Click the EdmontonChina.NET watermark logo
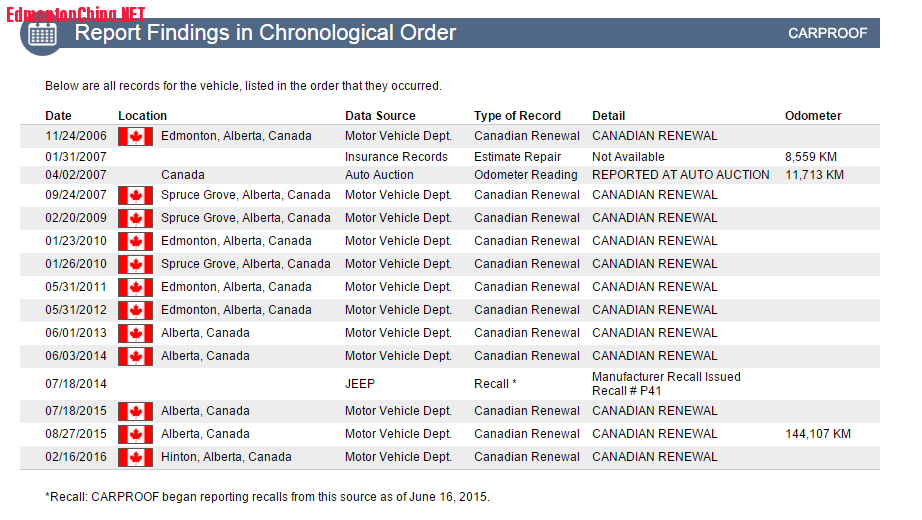Image resolution: width=922 pixels, height=520 pixels. 75,13
